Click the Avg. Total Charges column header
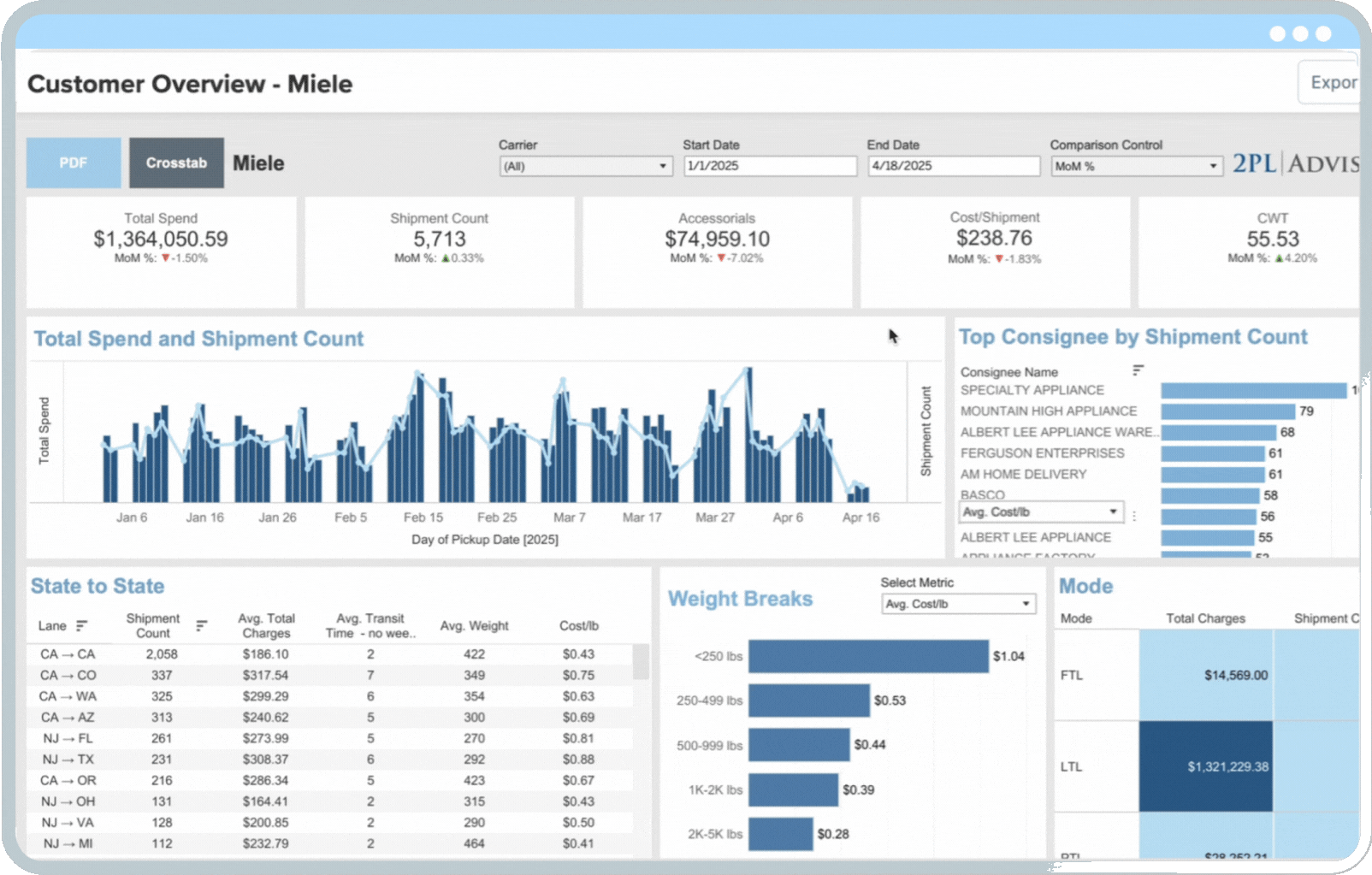 pos(266,626)
